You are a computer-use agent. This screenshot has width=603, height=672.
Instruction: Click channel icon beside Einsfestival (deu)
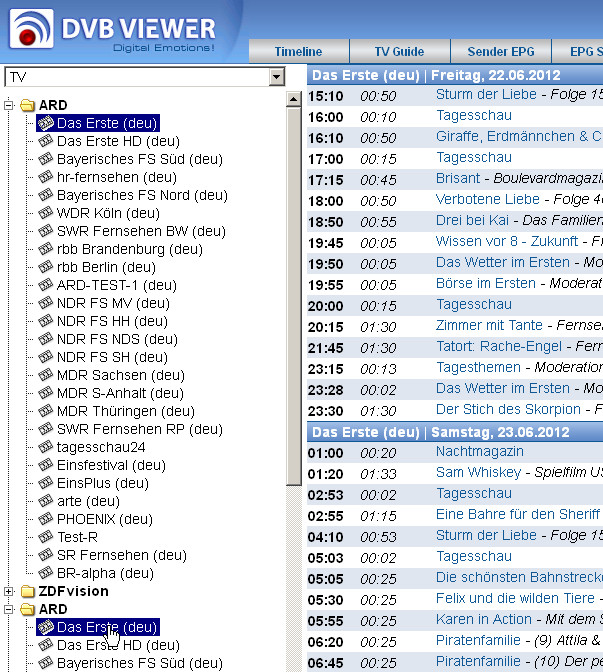coord(45,465)
